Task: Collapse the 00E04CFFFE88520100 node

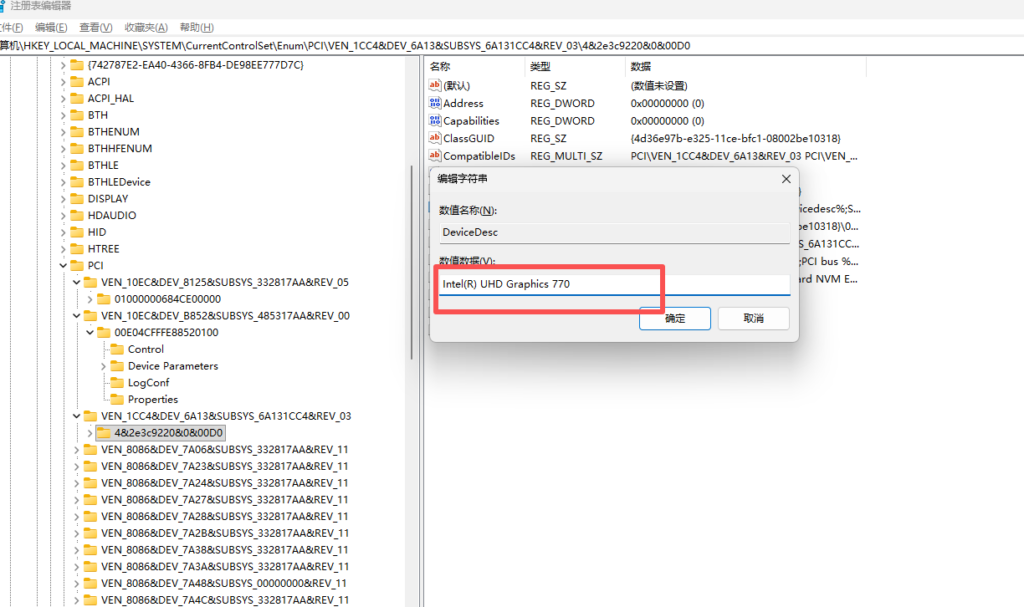Action: point(91,333)
